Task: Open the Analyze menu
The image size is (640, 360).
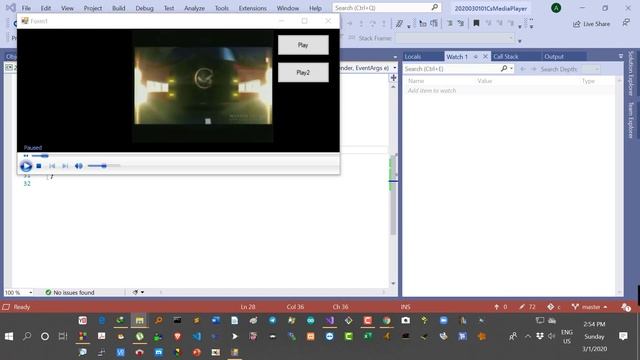Action: [x=194, y=8]
